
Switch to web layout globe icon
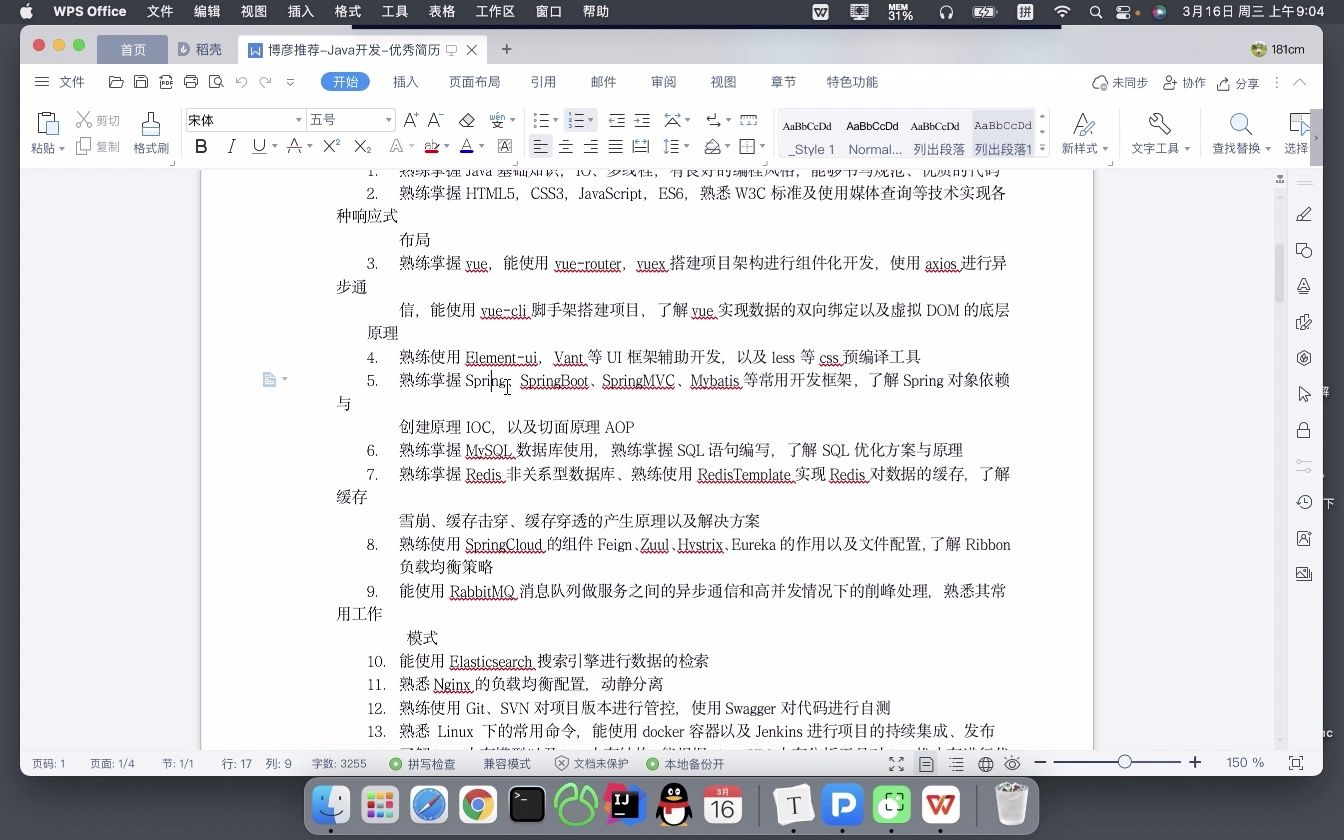tap(985, 763)
